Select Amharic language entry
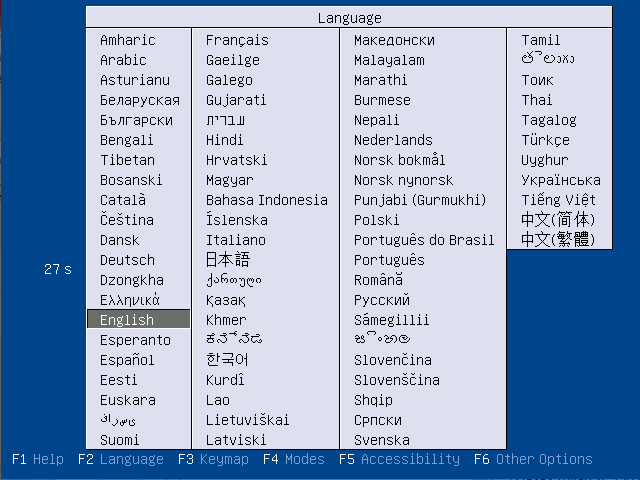 click(x=128, y=40)
